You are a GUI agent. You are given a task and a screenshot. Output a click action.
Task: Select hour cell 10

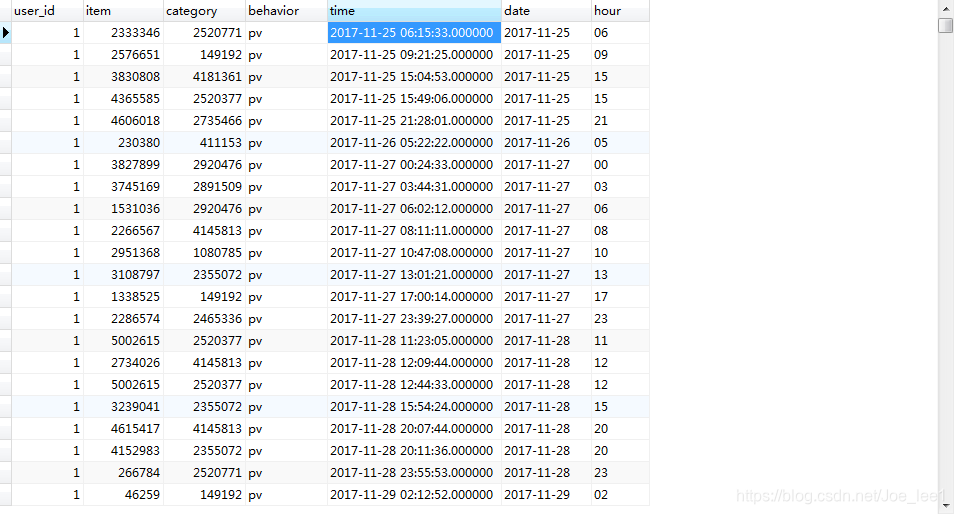[x=621, y=252]
